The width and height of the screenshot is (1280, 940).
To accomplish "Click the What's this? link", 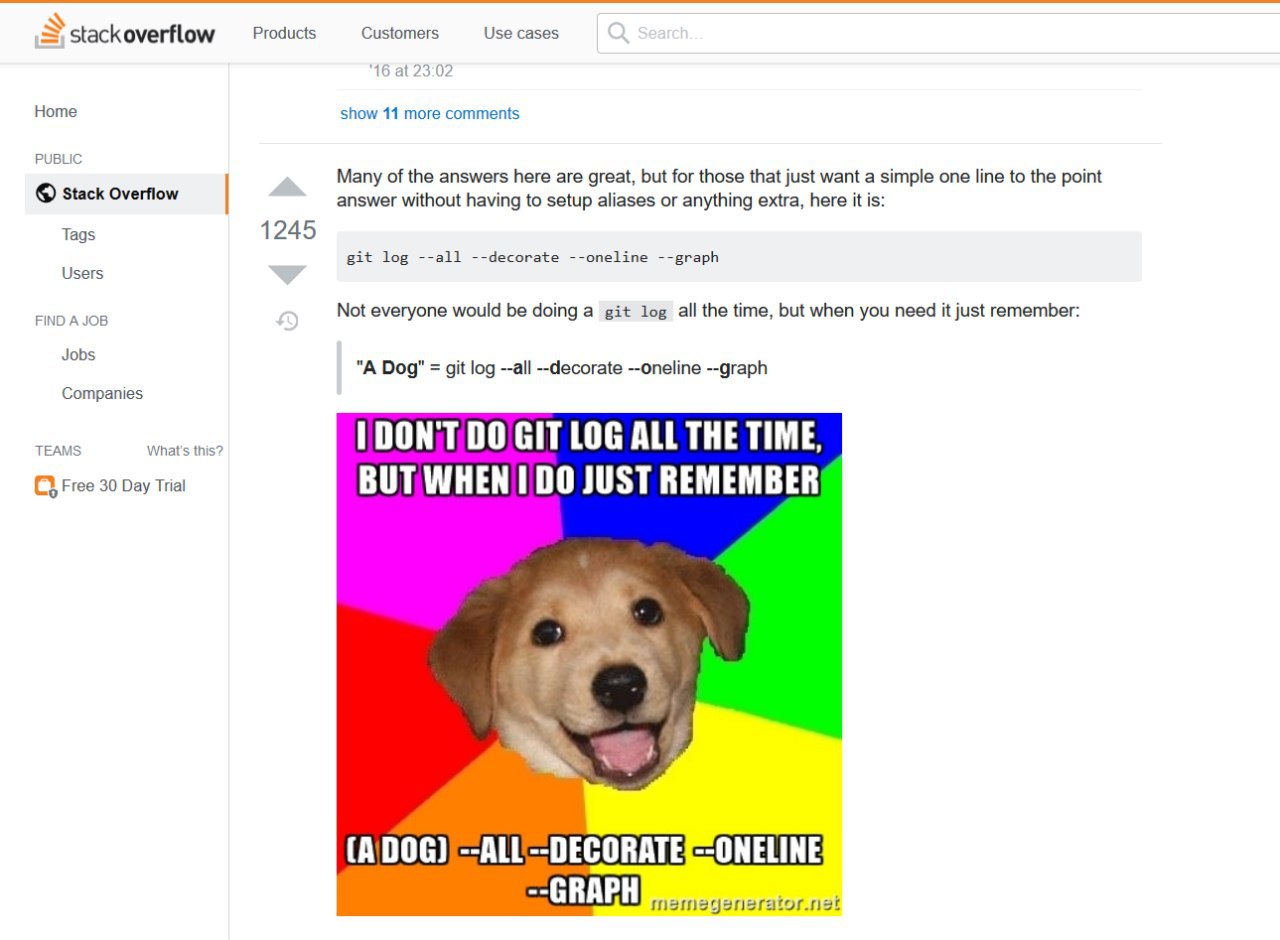I will [x=185, y=451].
